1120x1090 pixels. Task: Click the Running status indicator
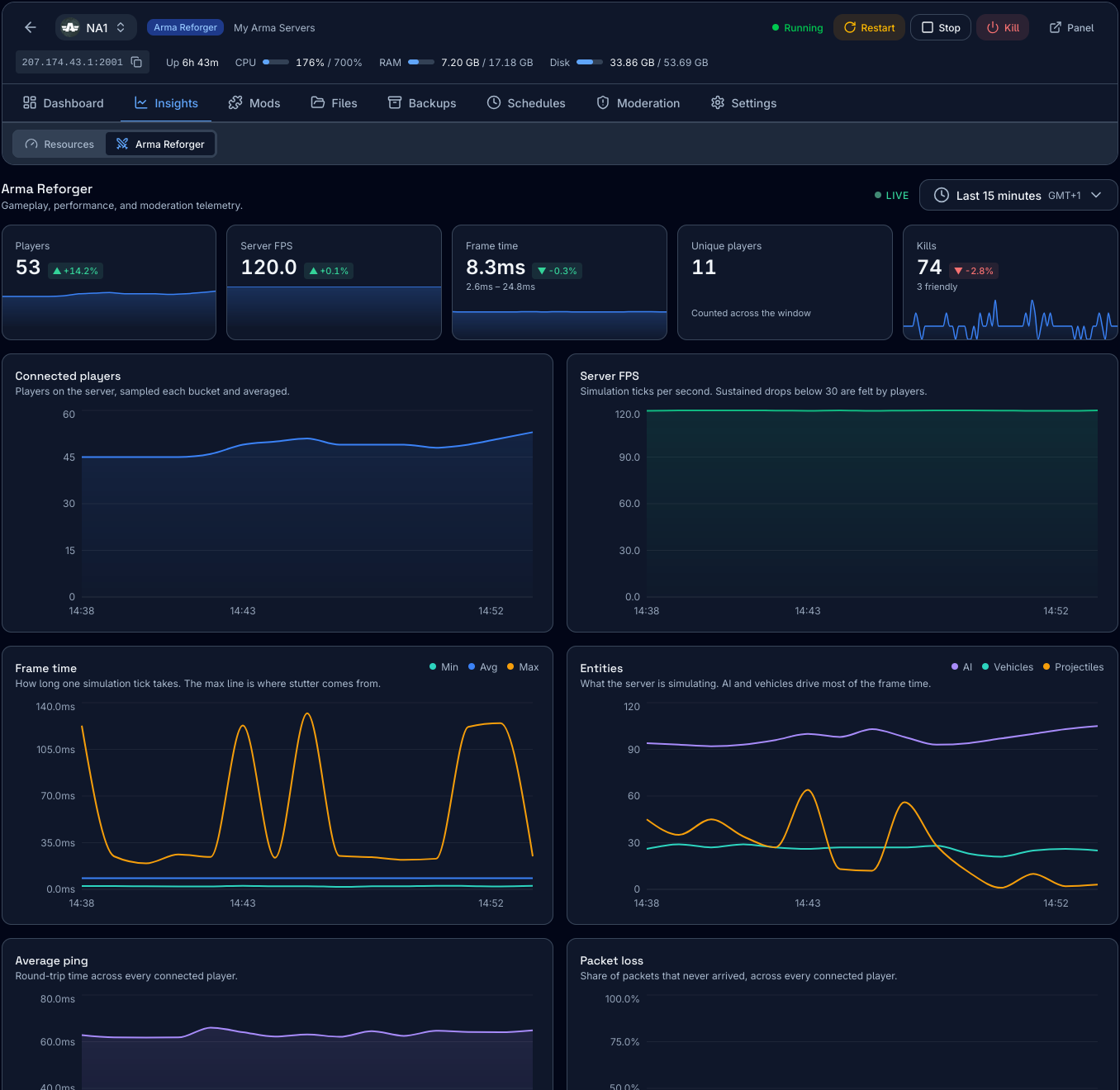[797, 27]
